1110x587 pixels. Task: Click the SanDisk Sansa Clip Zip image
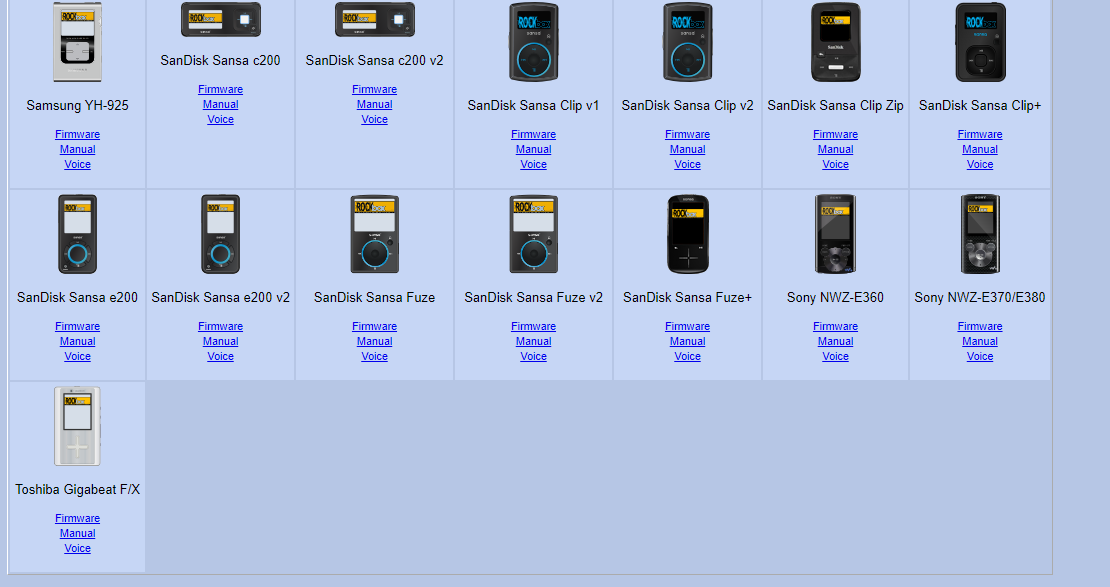pyautogui.click(x=835, y=42)
